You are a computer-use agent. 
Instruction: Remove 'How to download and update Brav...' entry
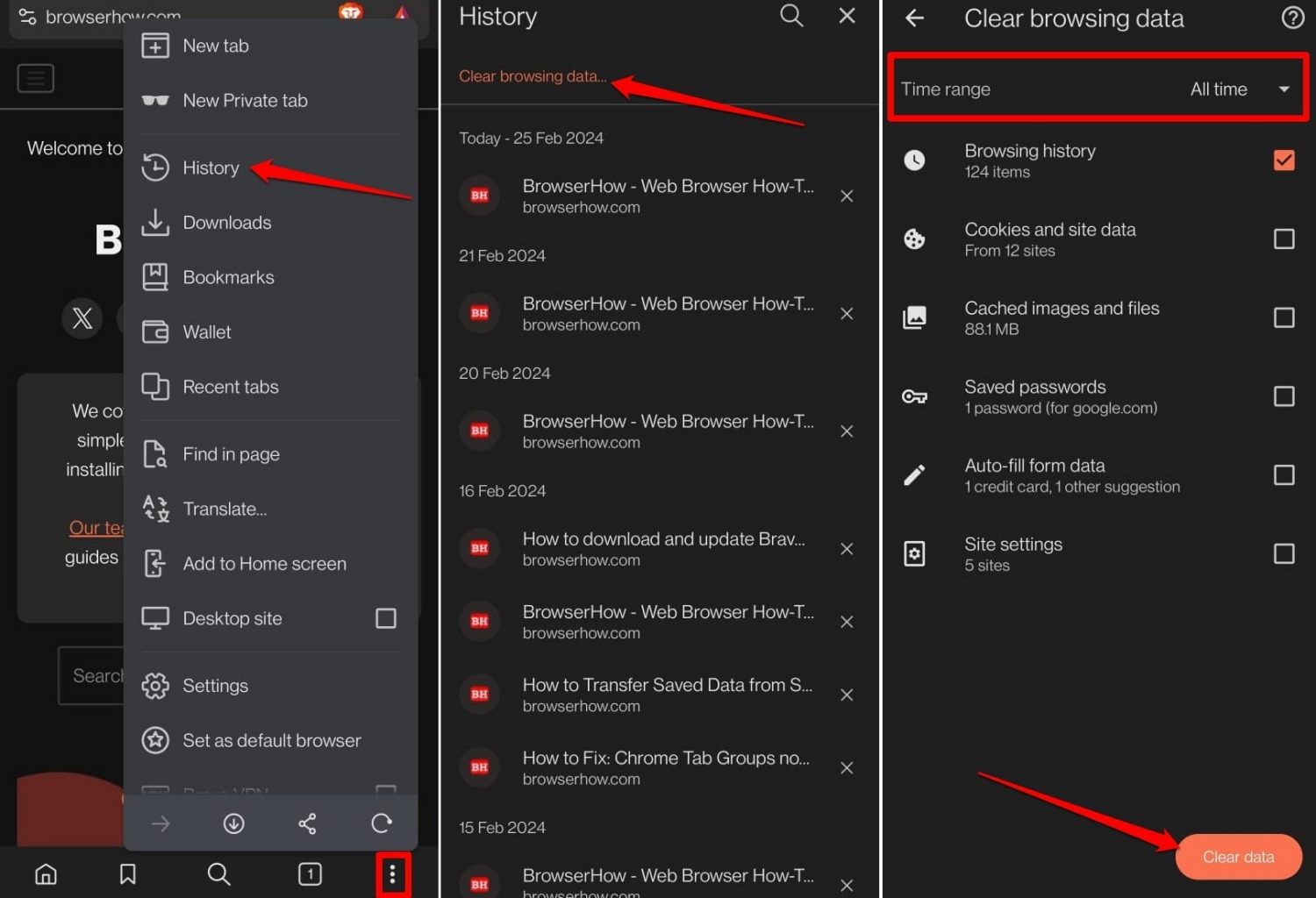pyautogui.click(x=847, y=549)
